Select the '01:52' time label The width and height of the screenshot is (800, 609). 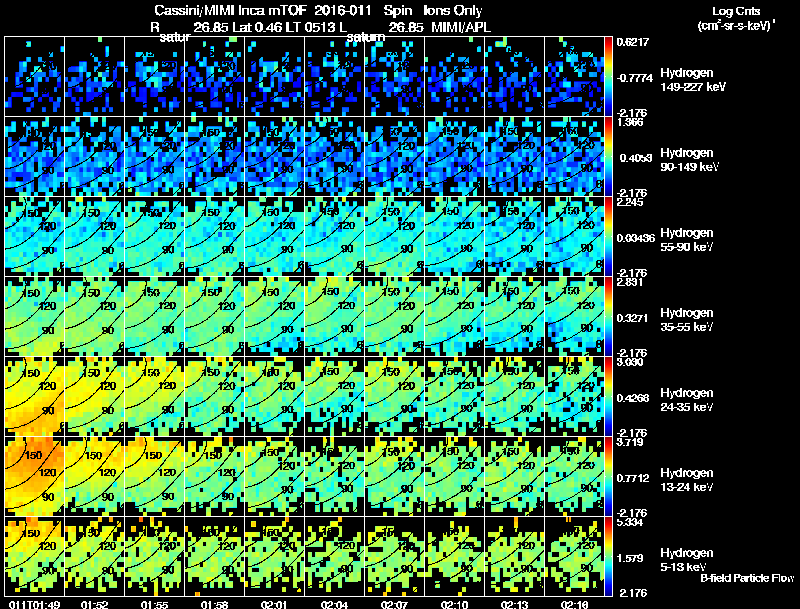click(94, 604)
